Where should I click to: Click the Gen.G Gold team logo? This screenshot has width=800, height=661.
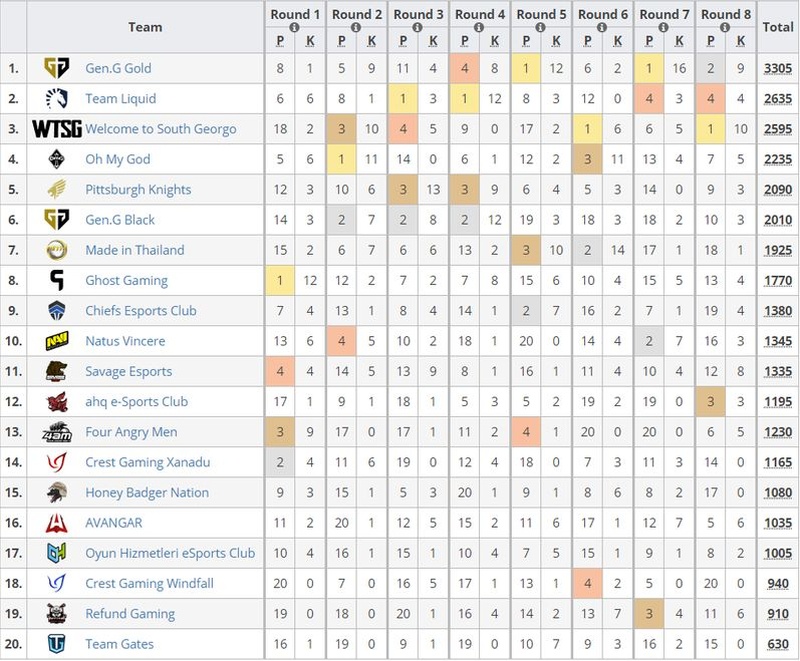tap(56, 68)
